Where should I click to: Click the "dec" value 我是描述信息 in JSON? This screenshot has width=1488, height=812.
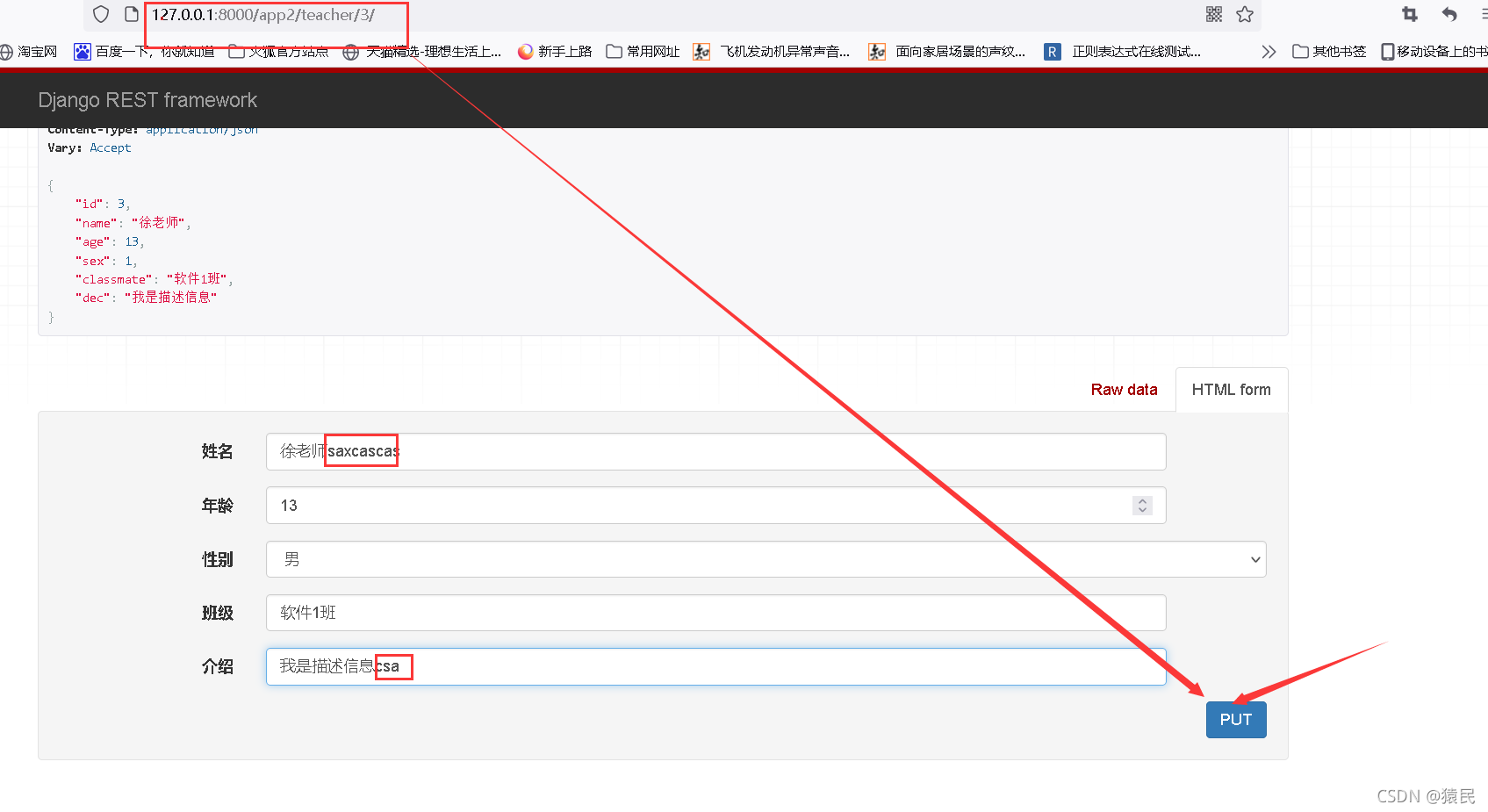170,298
